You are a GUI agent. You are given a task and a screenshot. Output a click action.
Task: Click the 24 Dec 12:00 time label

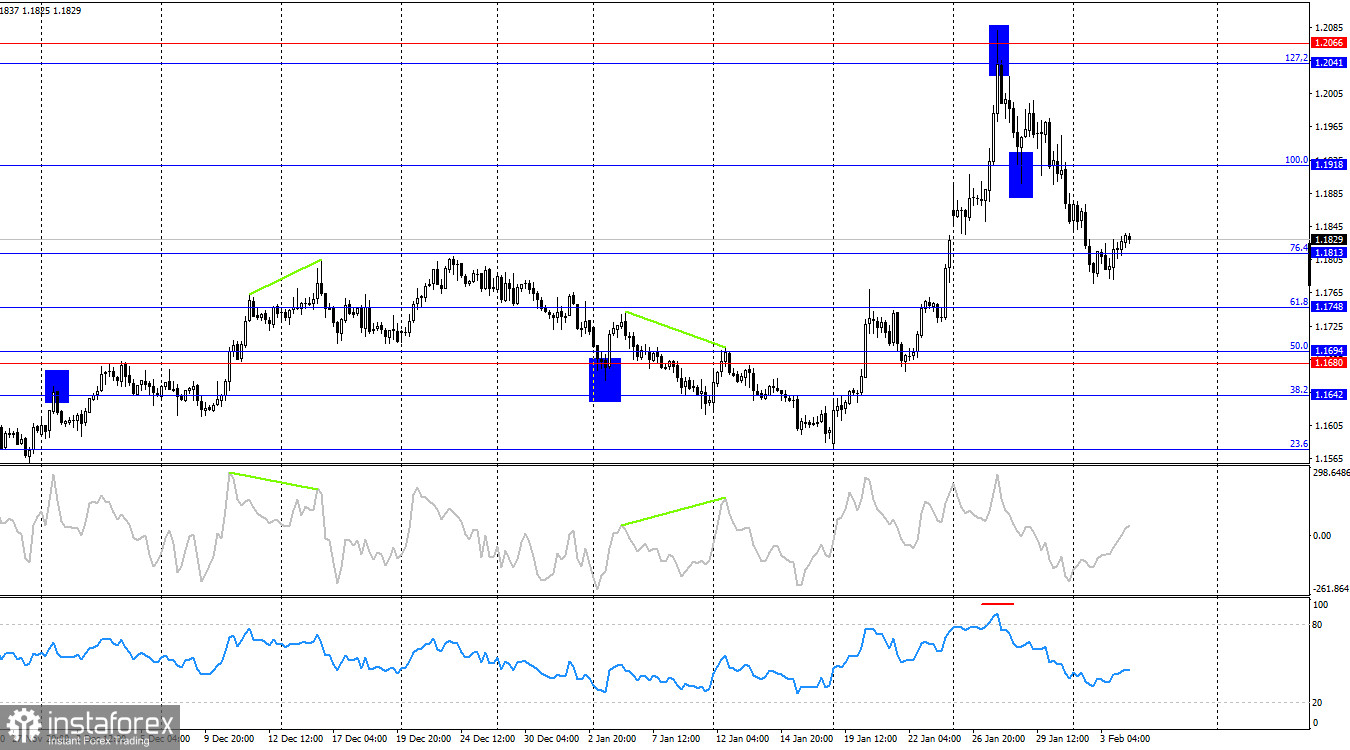[487, 739]
